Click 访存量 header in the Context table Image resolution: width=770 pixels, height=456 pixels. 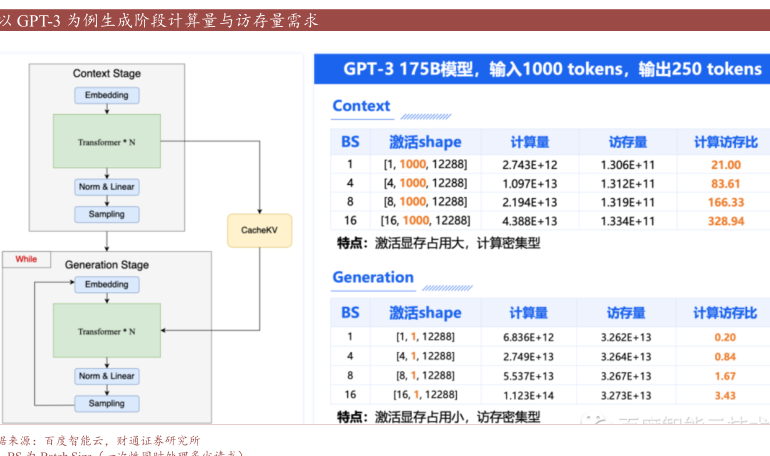[x=628, y=142]
